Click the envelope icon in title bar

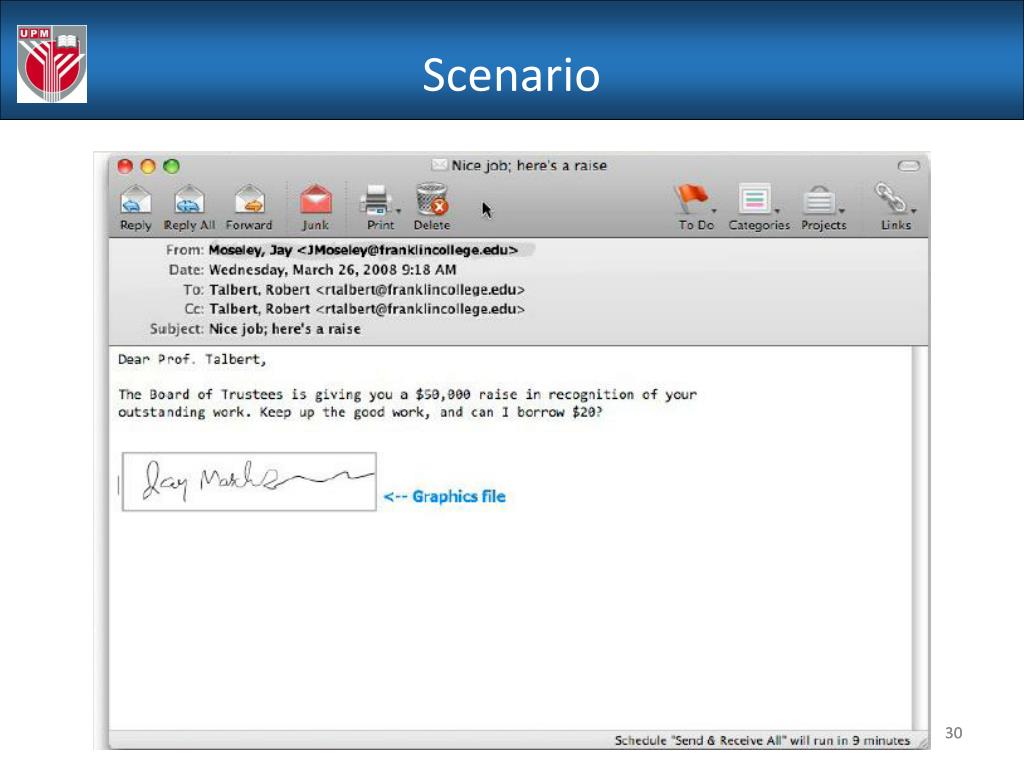pyautogui.click(x=440, y=165)
